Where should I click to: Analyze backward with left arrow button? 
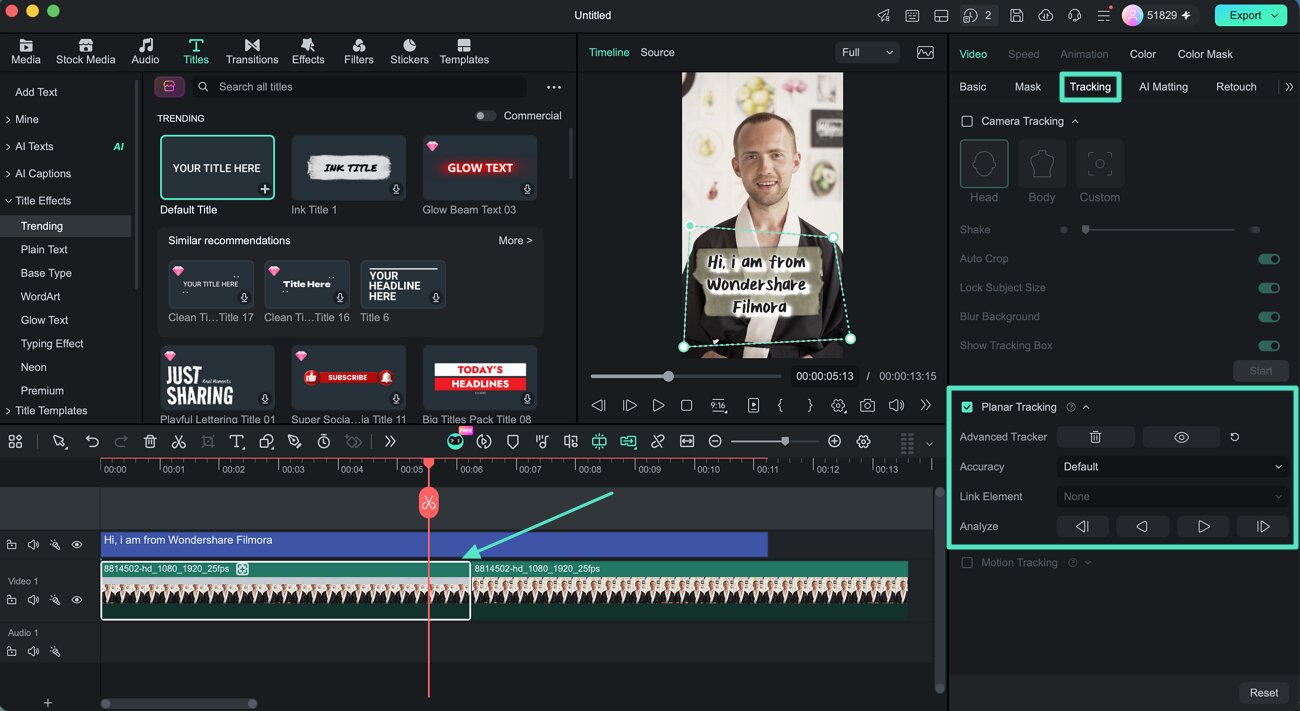click(x=1142, y=526)
